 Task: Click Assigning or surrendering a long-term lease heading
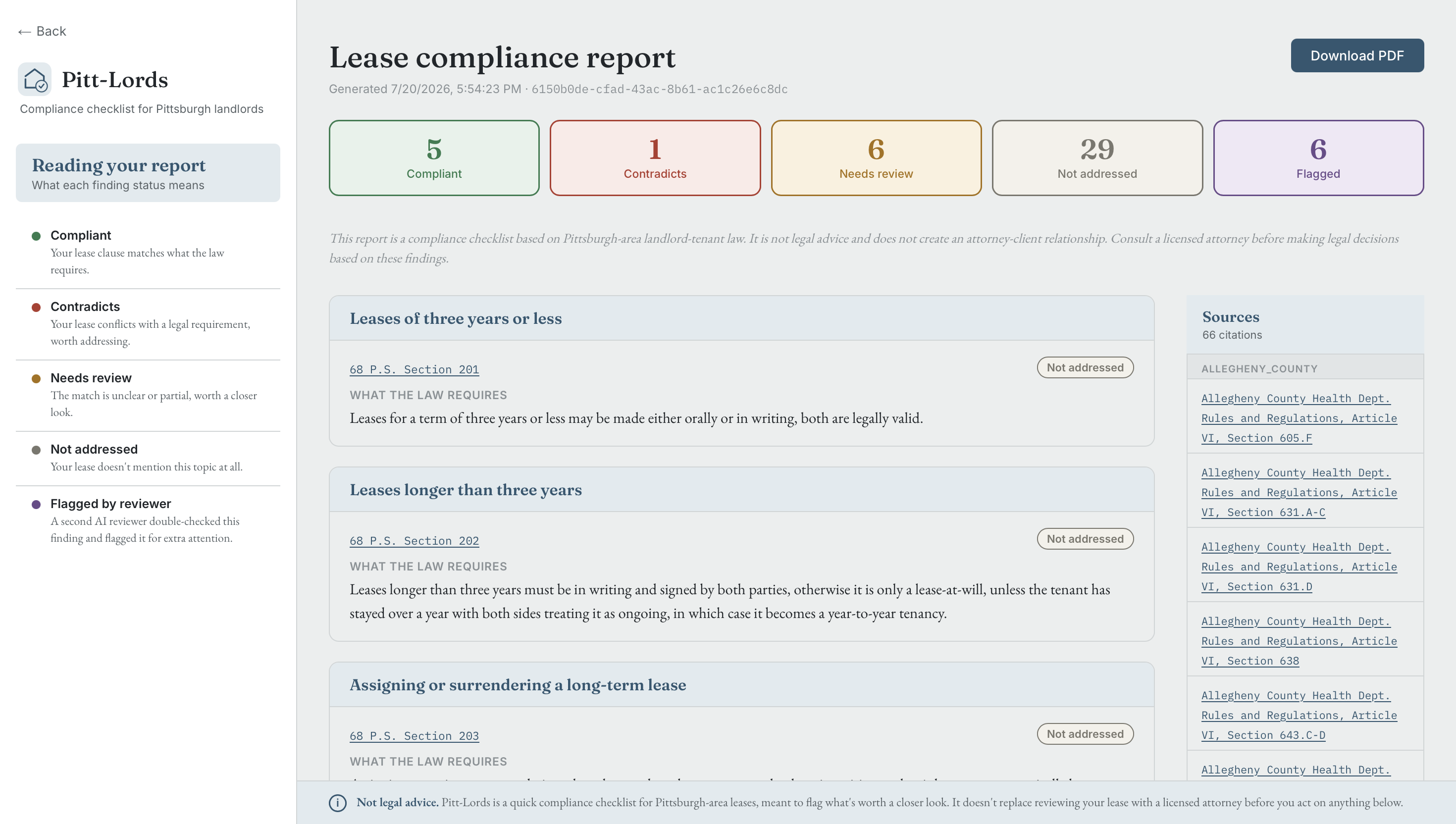pos(517,685)
